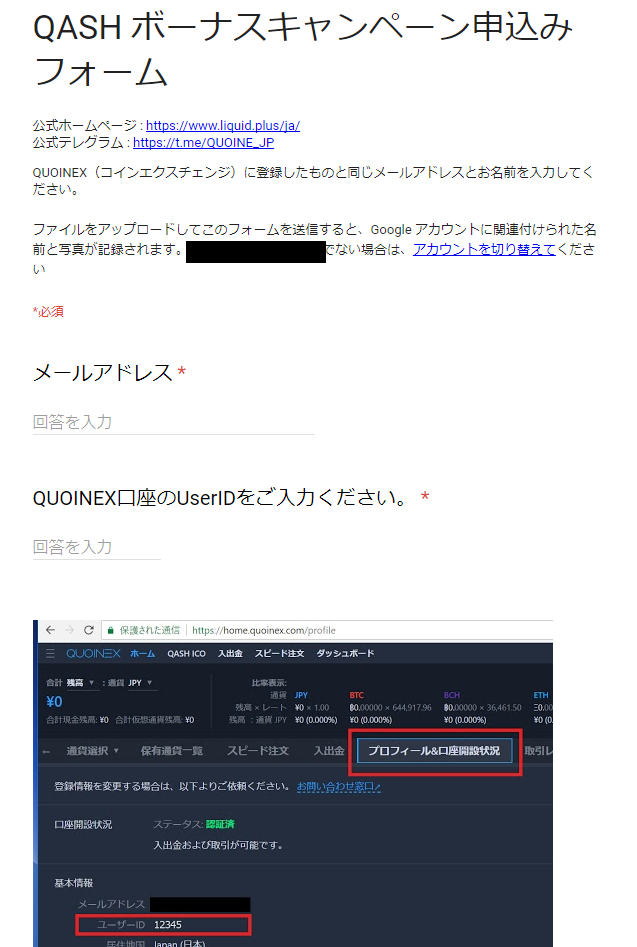Open the QUOINEX hamburger menu icon
637x947 pixels.
pos(50,653)
